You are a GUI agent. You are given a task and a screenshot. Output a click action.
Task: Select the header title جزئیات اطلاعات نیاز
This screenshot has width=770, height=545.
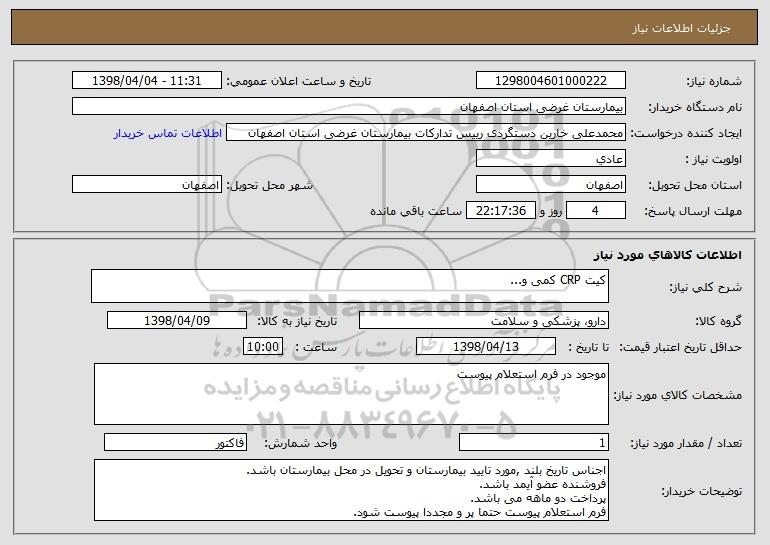click(x=681, y=28)
